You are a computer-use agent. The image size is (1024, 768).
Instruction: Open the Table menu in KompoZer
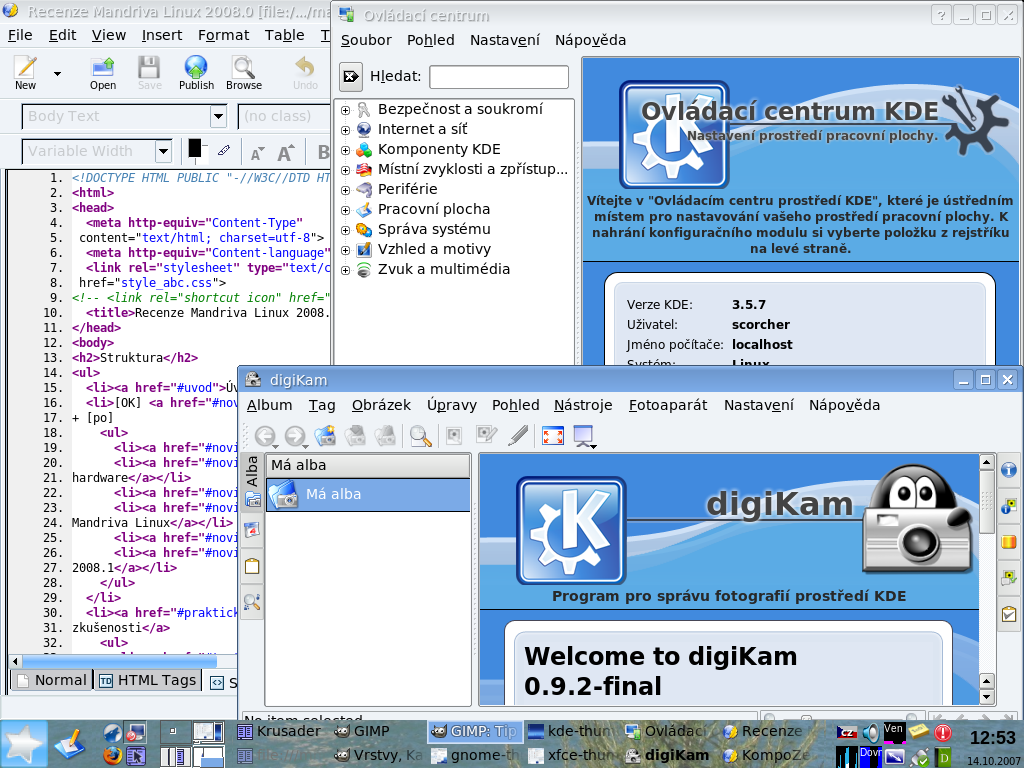click(284, 35)
